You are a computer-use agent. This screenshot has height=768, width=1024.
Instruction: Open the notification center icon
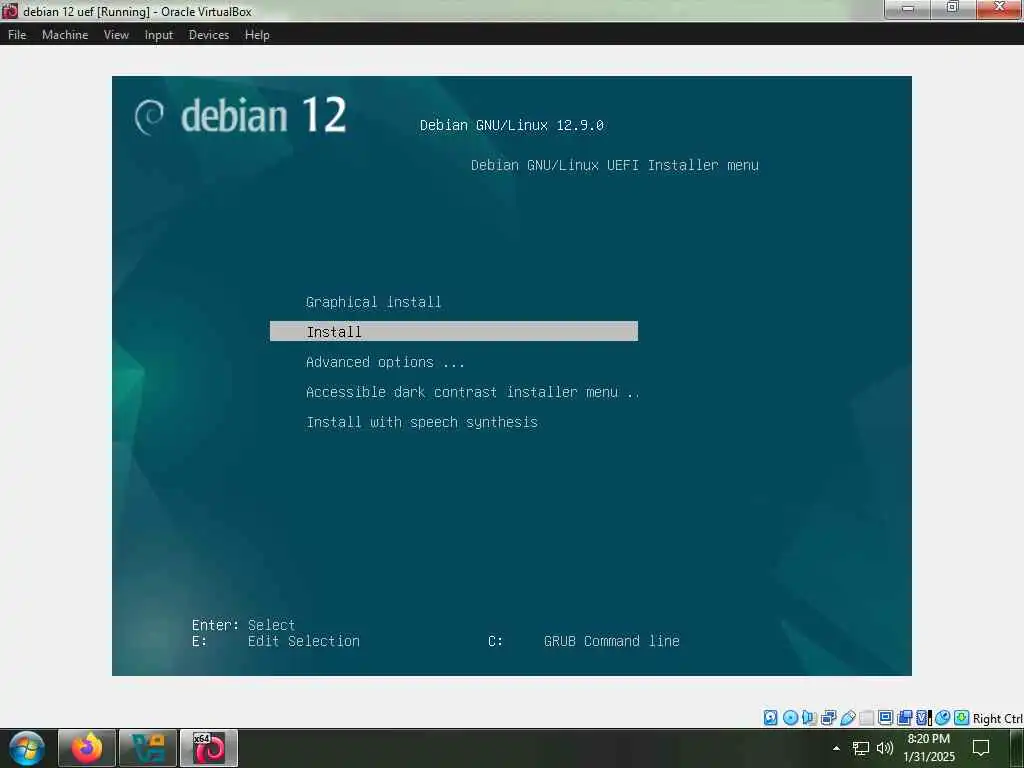click(981, 748)
